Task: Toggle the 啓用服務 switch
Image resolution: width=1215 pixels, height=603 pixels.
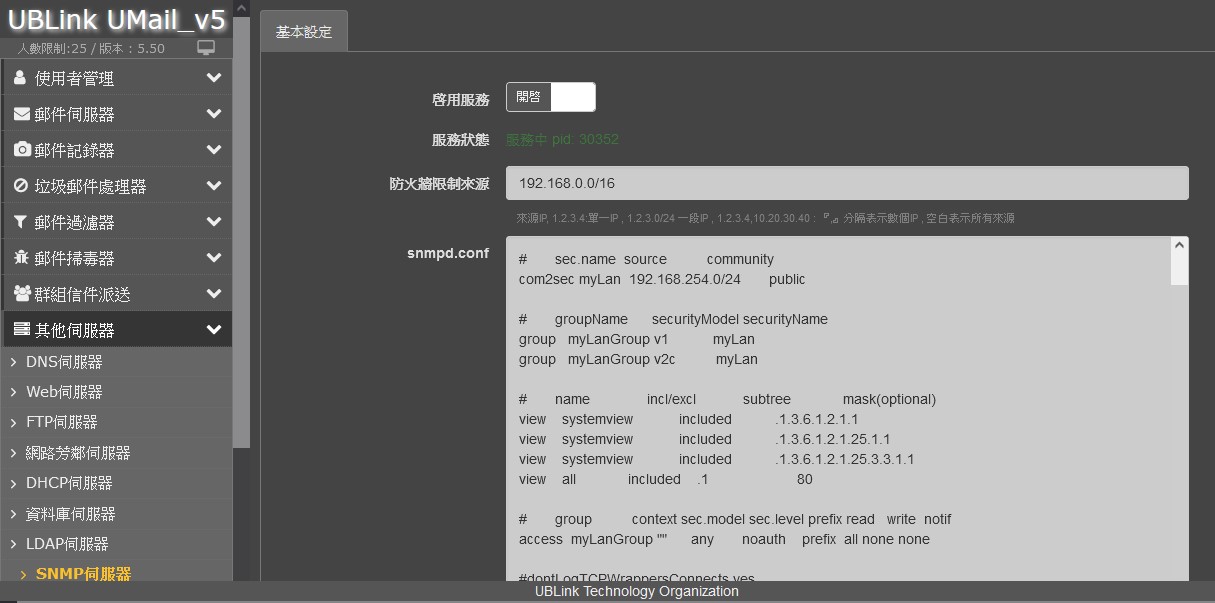Action: [550, 97]
